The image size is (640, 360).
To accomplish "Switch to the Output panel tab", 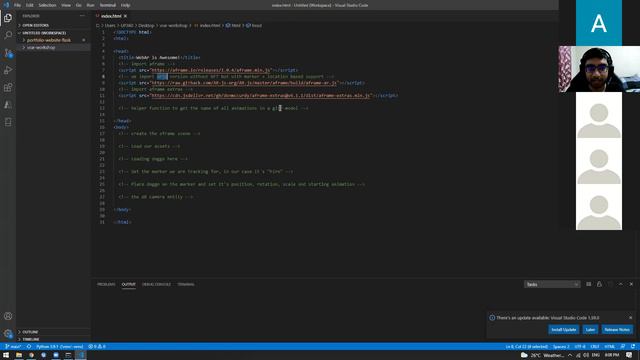I will coord(129,284).
